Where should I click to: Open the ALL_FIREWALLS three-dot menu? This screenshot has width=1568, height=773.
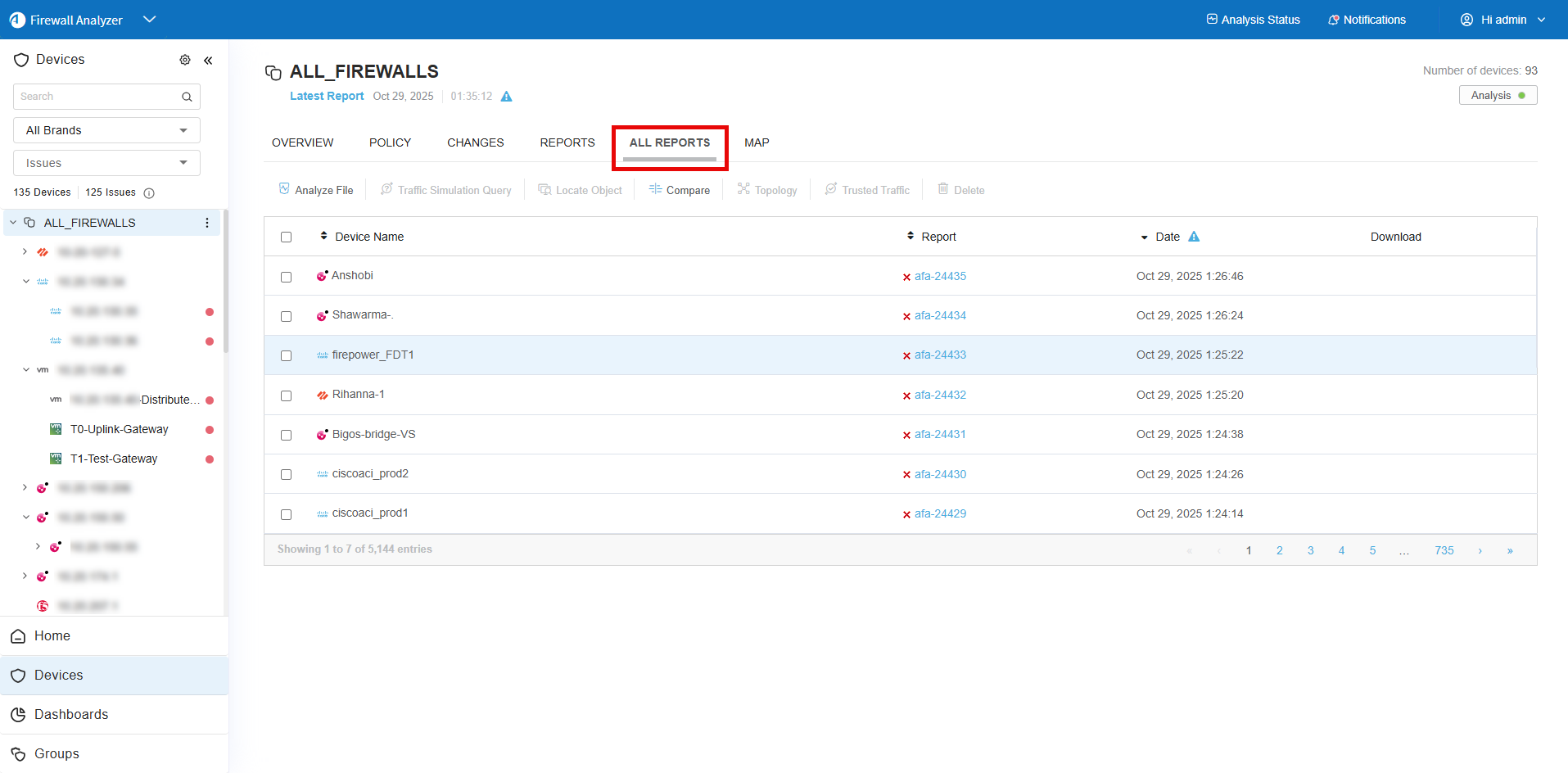pos(207,223)
